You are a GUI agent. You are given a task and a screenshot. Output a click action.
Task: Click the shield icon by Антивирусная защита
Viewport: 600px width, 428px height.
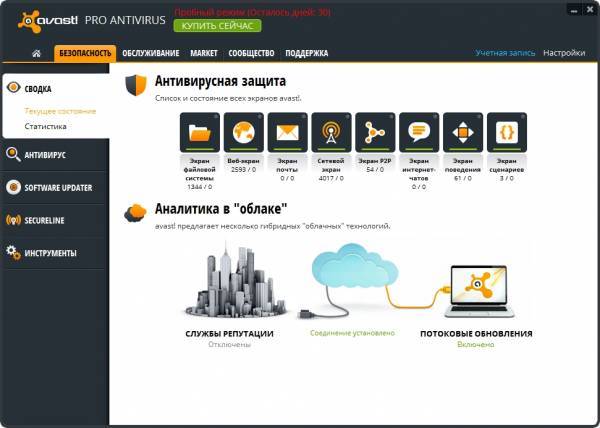[x=136, y=85]
